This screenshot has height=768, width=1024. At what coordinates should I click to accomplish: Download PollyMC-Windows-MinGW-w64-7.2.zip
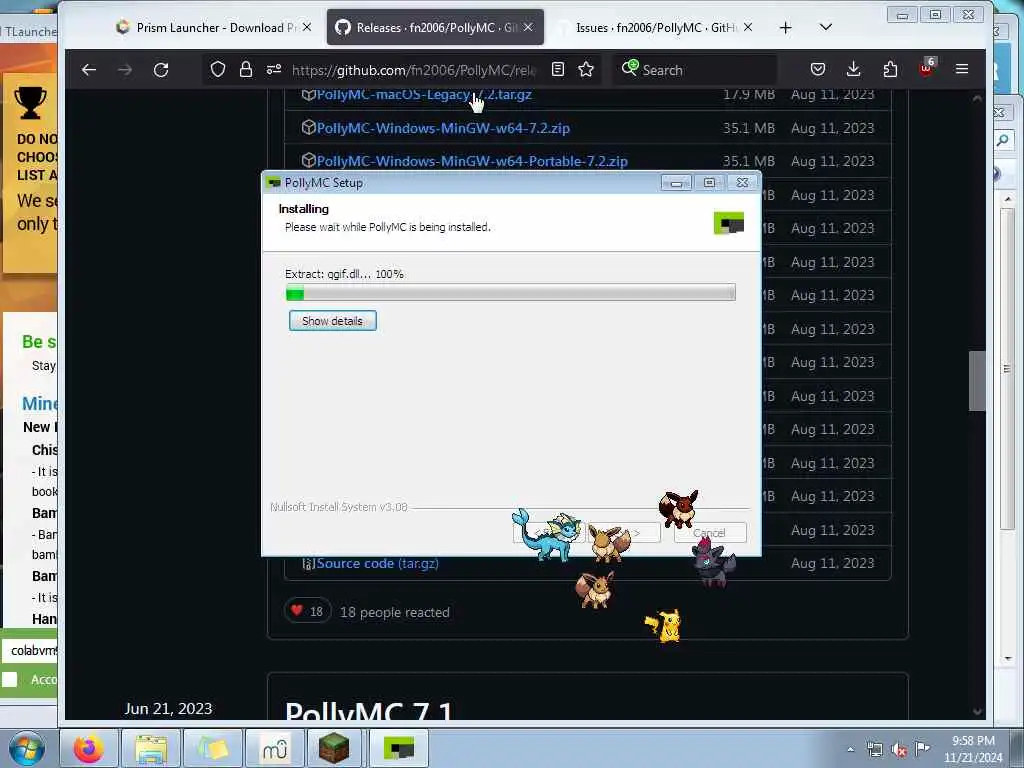click(443, 128)
